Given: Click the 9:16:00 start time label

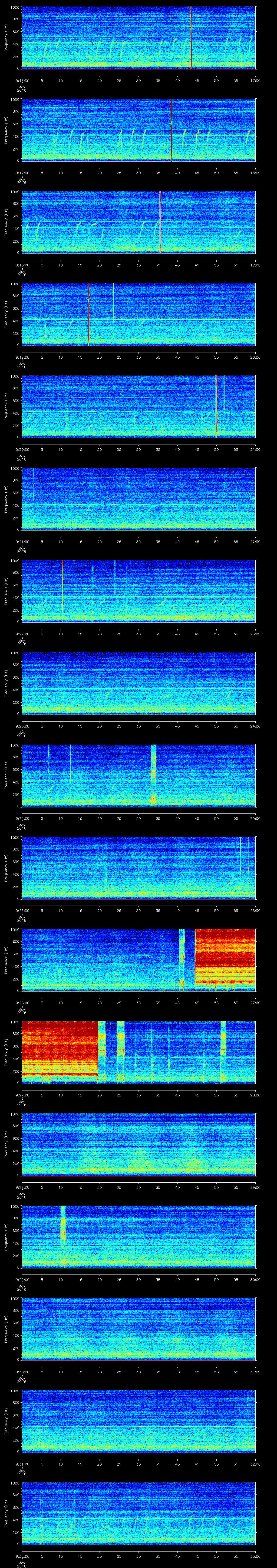Looking at the screenshot, I should 22,80.
